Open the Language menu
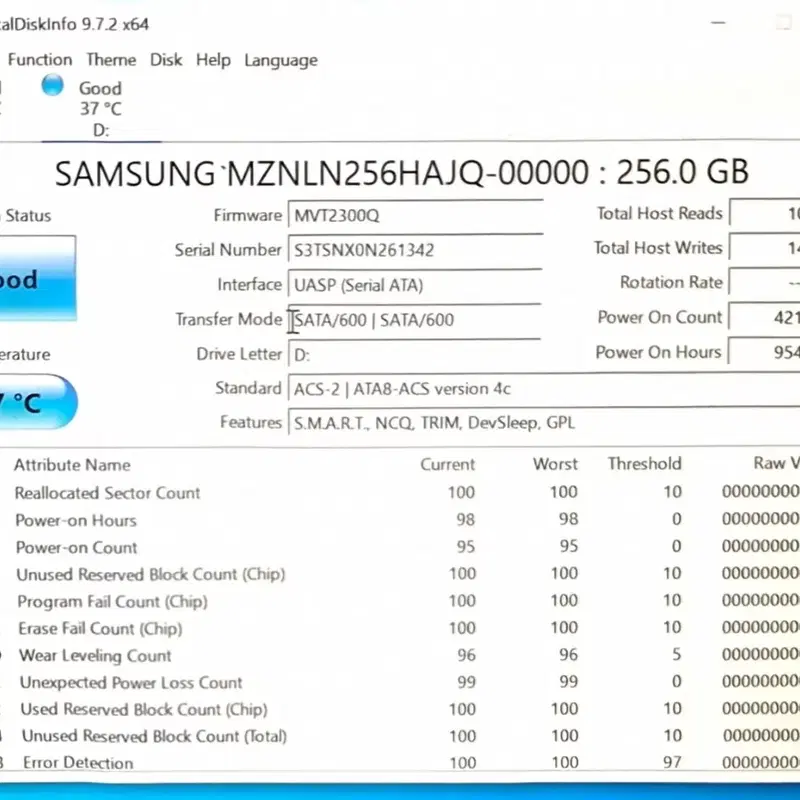Viewport: 800px width, 800px height. click(281, 61)
